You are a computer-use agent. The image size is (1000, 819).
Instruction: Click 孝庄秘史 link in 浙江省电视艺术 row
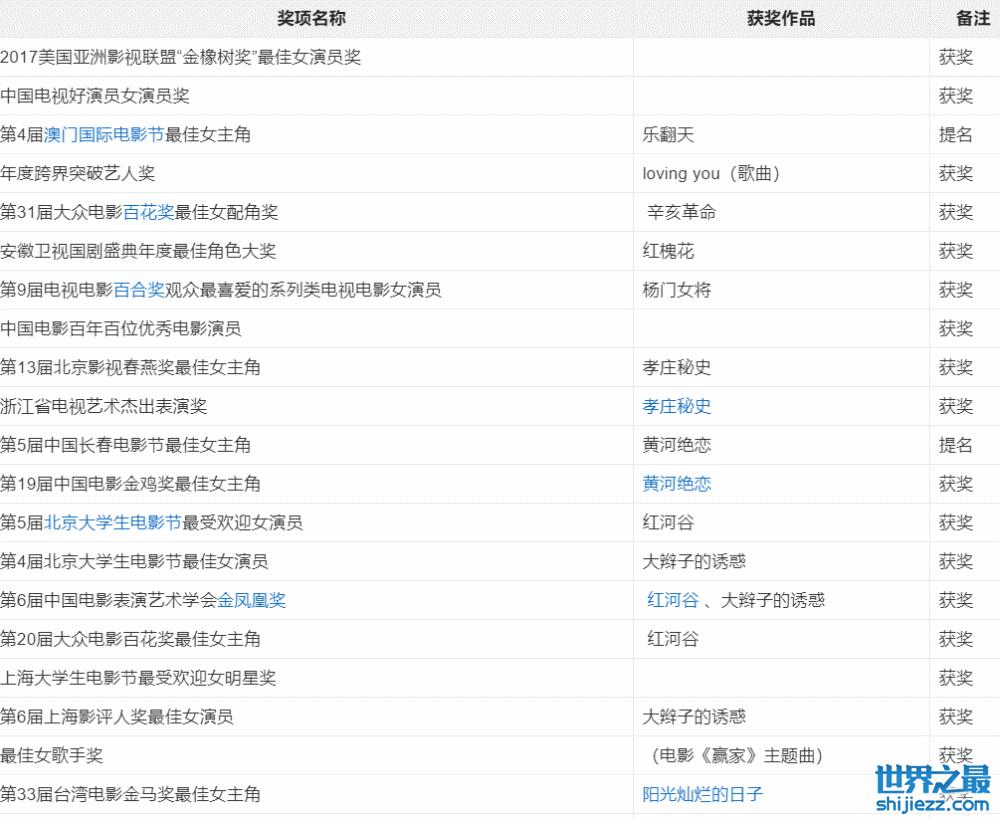pyautogui.click(x=677, y=406)
